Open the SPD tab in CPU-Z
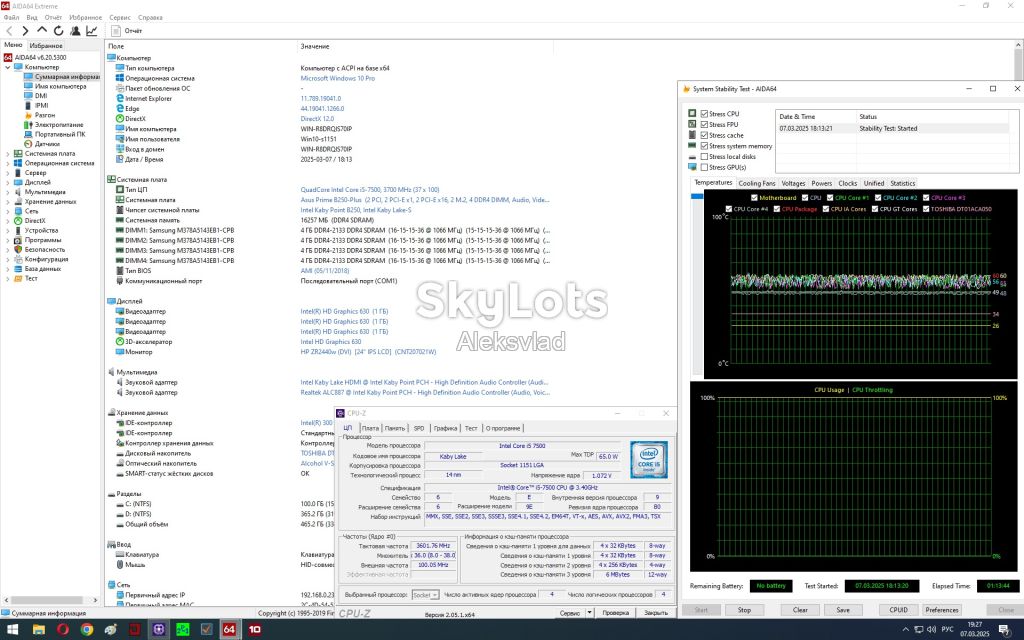Viewport: 1024px width, 640px height. pyautogui.click(x=419, y=428)
